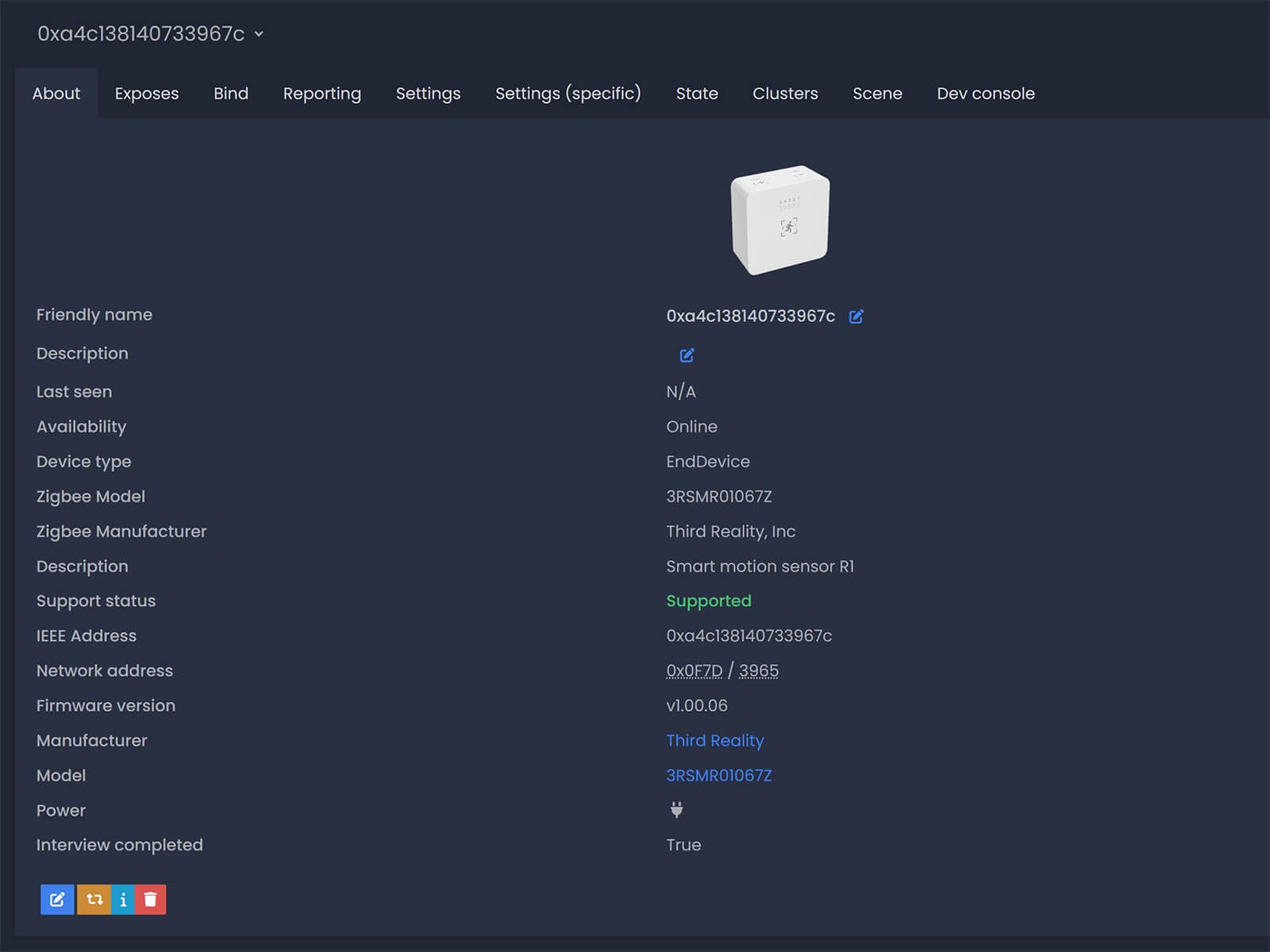This screenshot has width=1270, height=952.
Task: Switch to the Exposes tab
Action: click(x=147, y=94)
